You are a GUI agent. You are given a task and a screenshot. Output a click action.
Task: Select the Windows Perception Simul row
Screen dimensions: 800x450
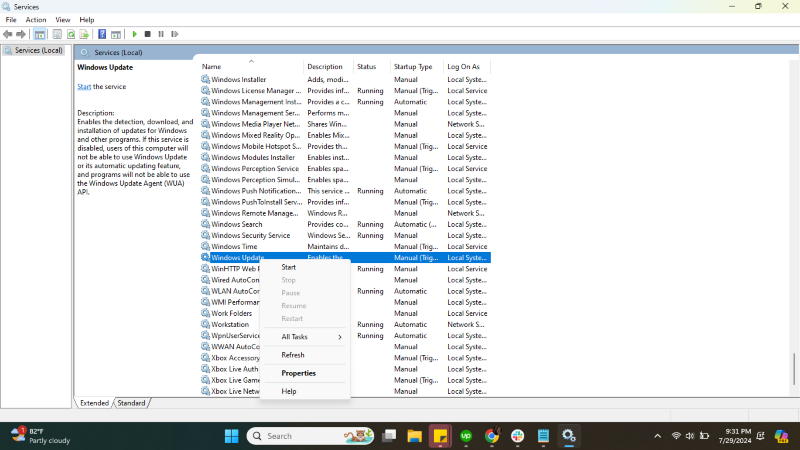pos(345,180)
